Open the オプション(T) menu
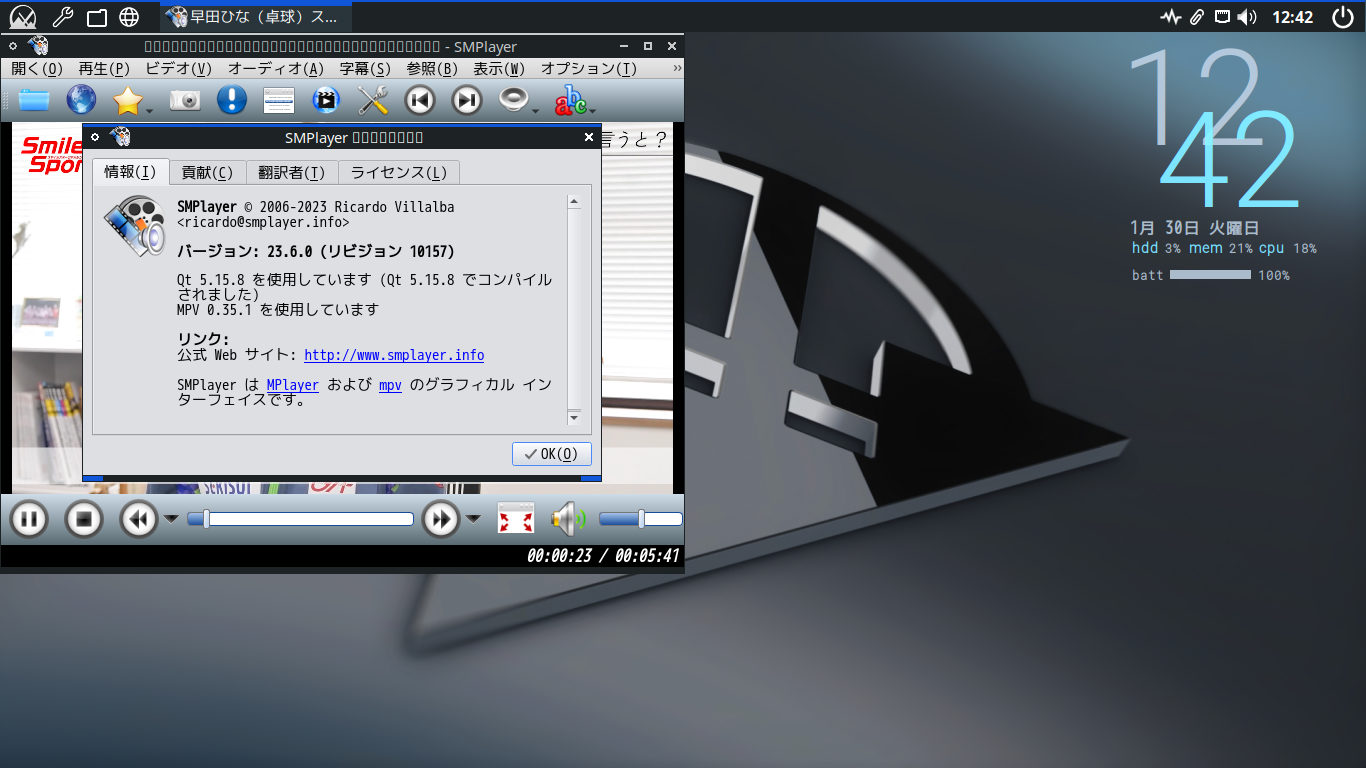The height and width of the screenshot is (768, 1366). (589, 69)
